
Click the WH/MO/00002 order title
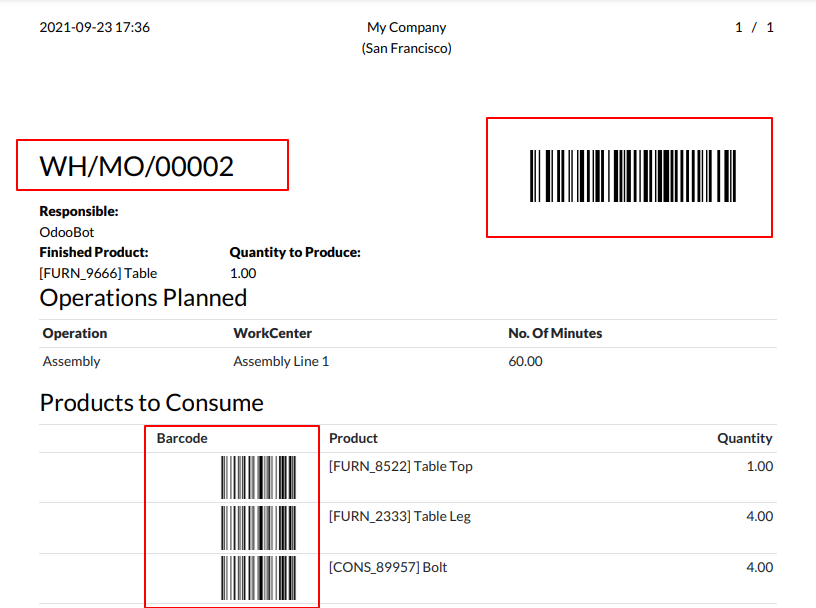tap(137, 167)
